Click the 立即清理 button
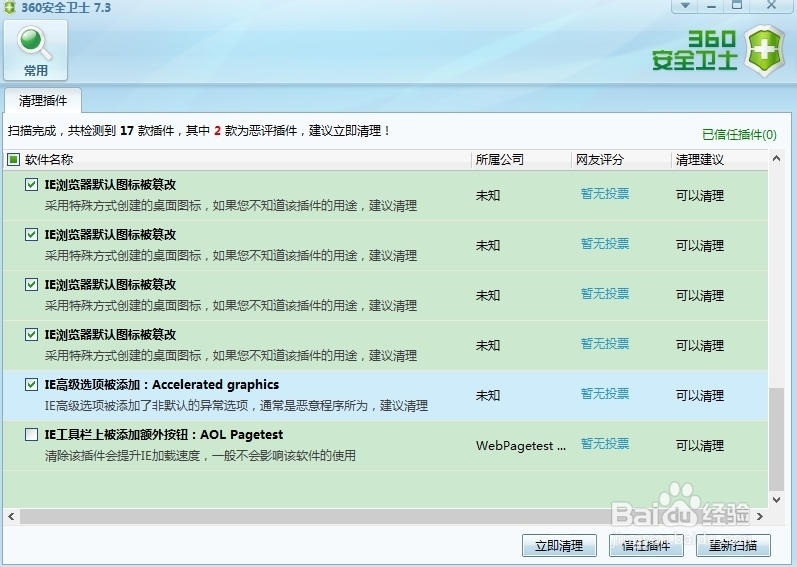This screenshot has width=797, height=567. [559, 546]
